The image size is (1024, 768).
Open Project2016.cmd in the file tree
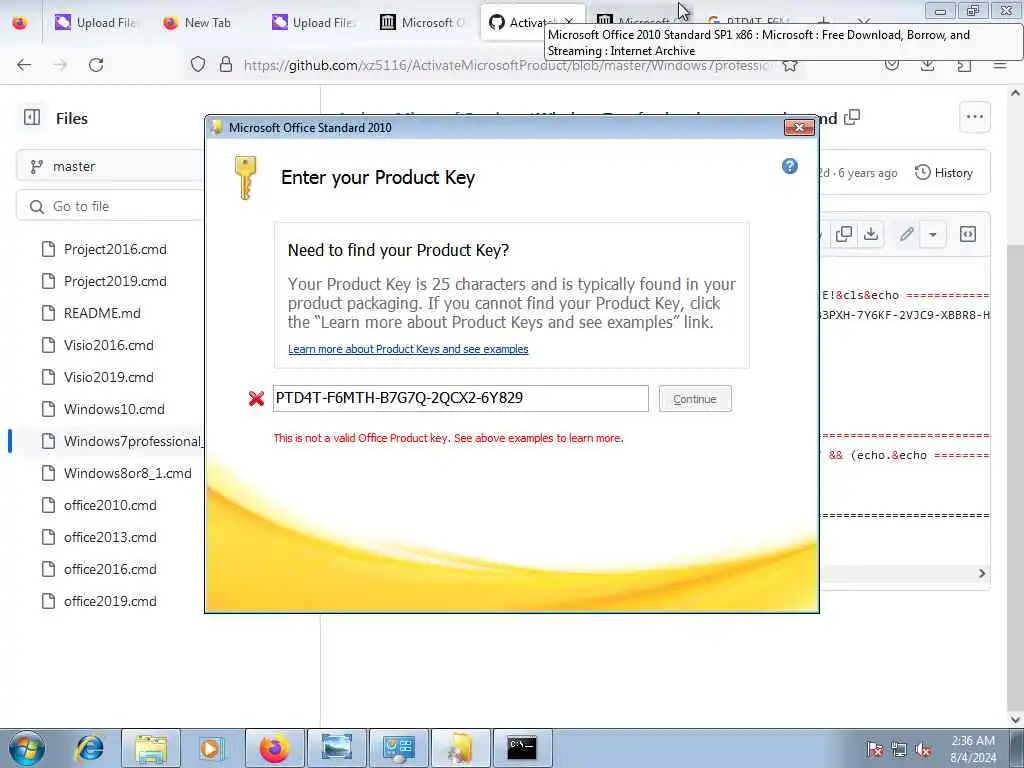pos(115,249)
